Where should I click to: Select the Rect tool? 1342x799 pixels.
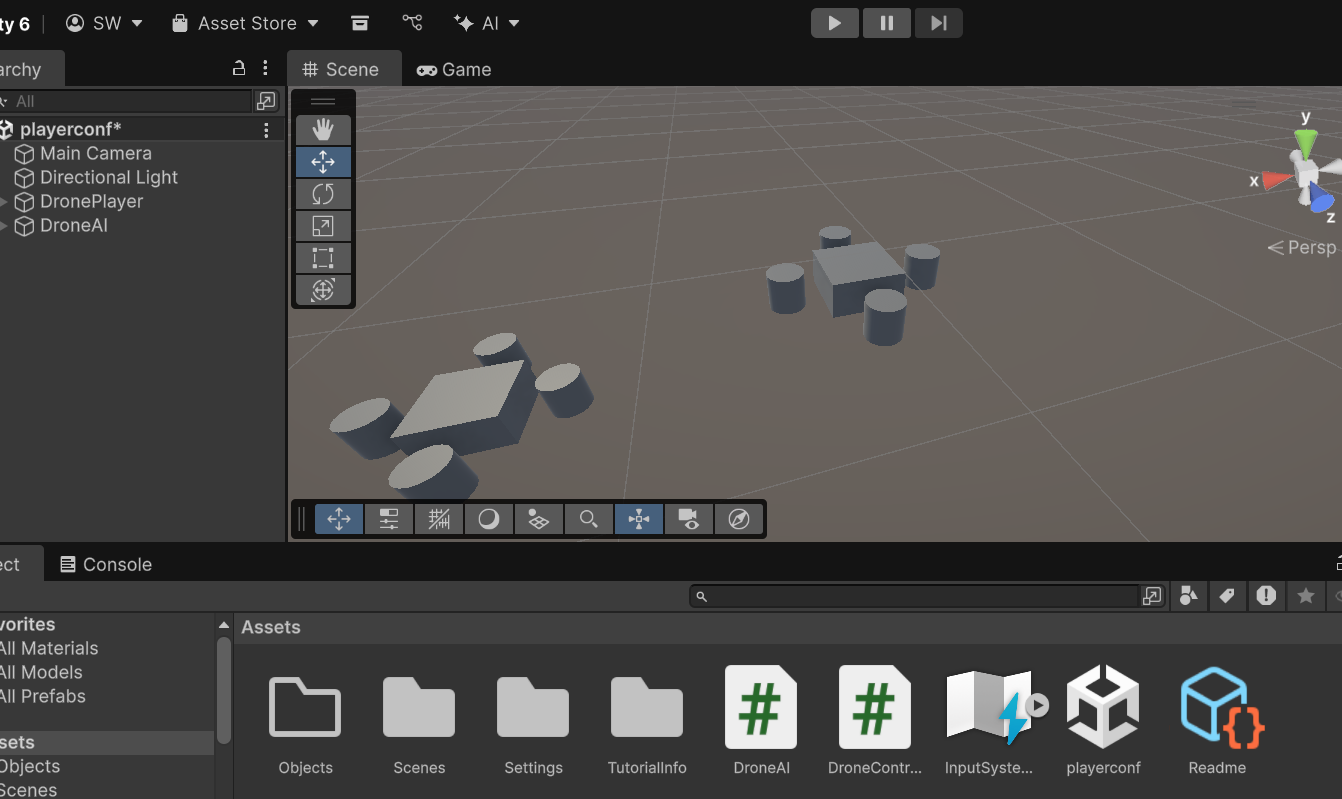(x=323, y=258)
